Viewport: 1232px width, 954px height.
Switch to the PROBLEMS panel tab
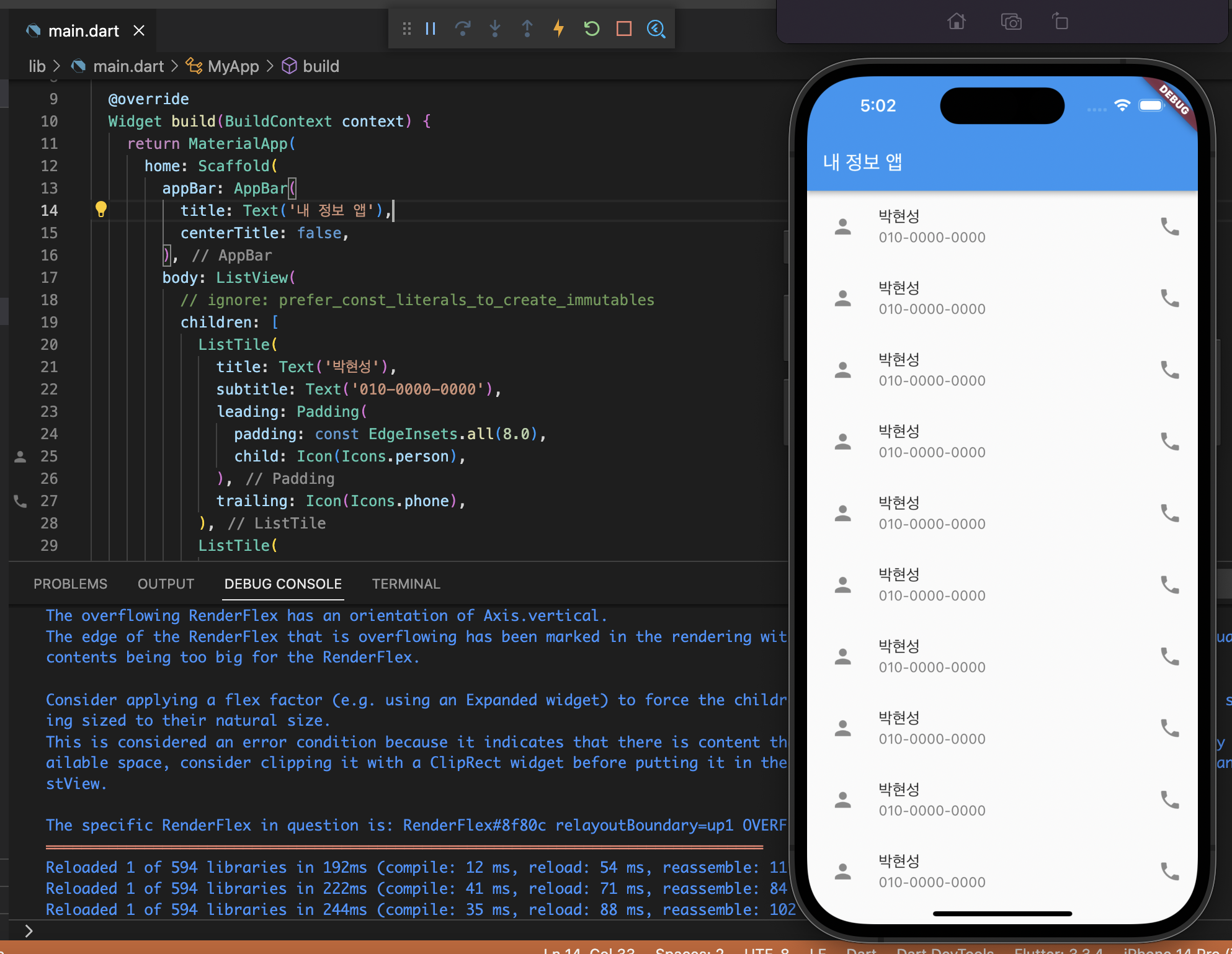tap(70, 584)
